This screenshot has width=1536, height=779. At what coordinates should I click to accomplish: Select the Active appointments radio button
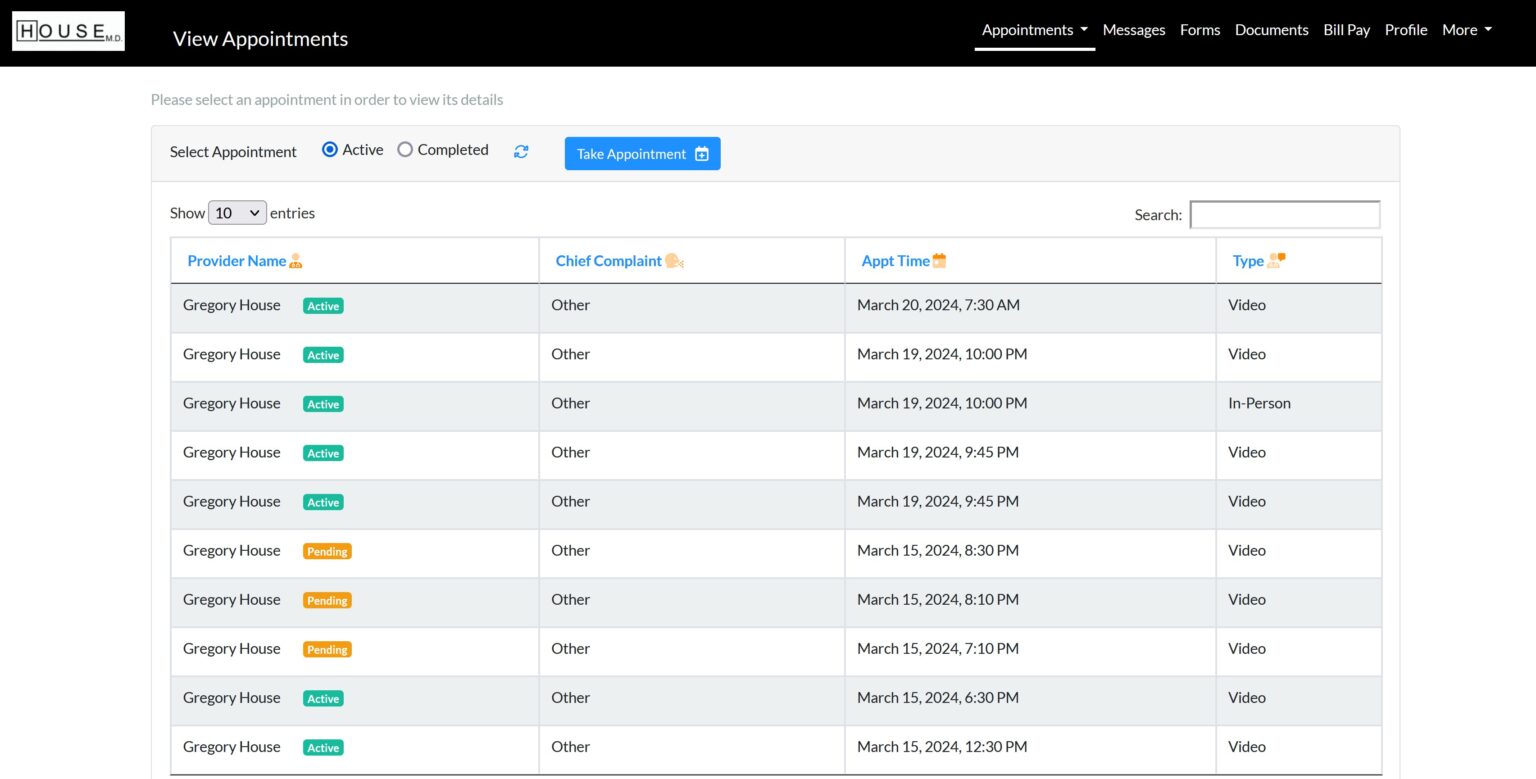pos(330,149)
